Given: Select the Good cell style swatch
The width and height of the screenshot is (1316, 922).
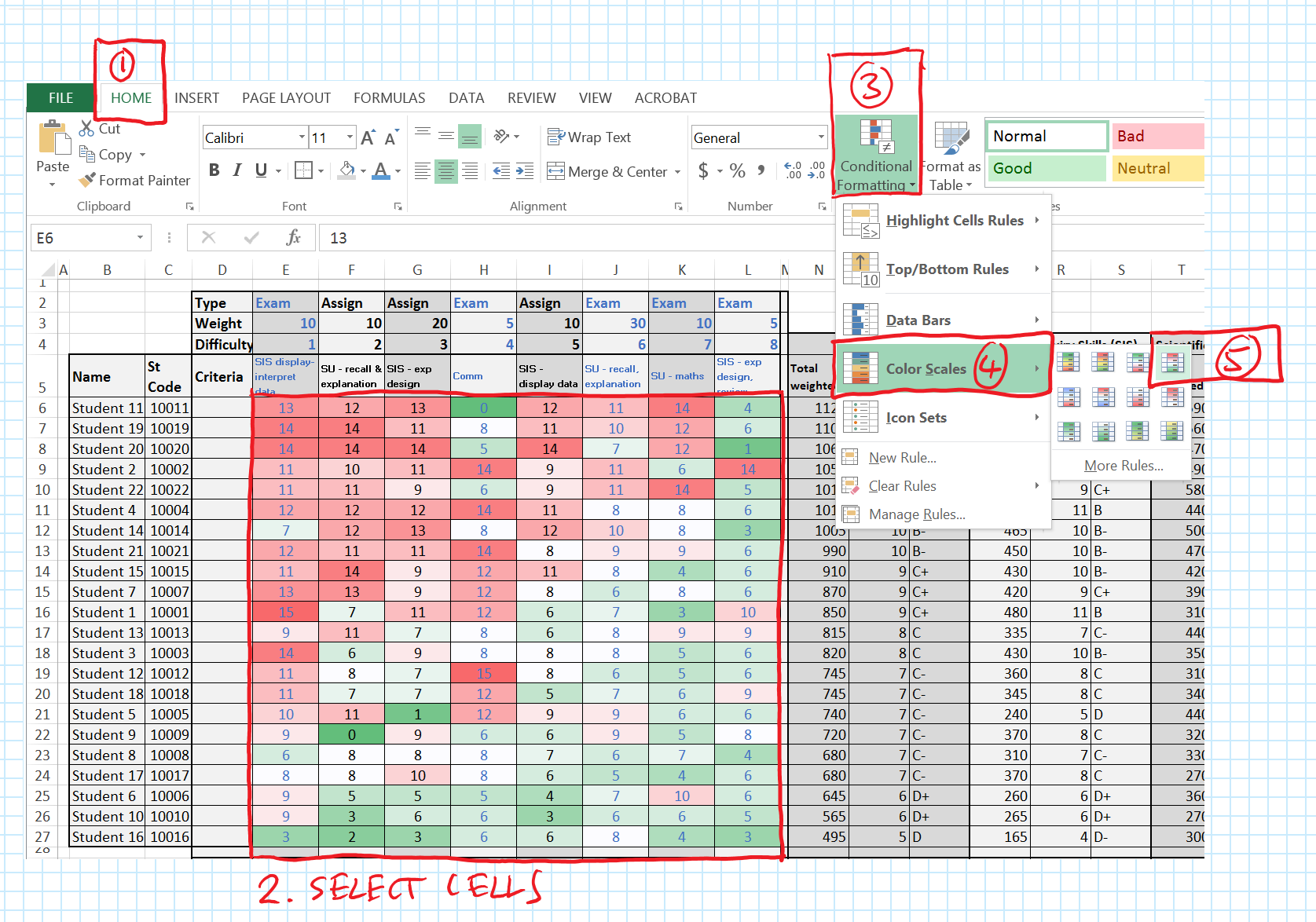Looking at the screenshot, I should pos(1046,168).
